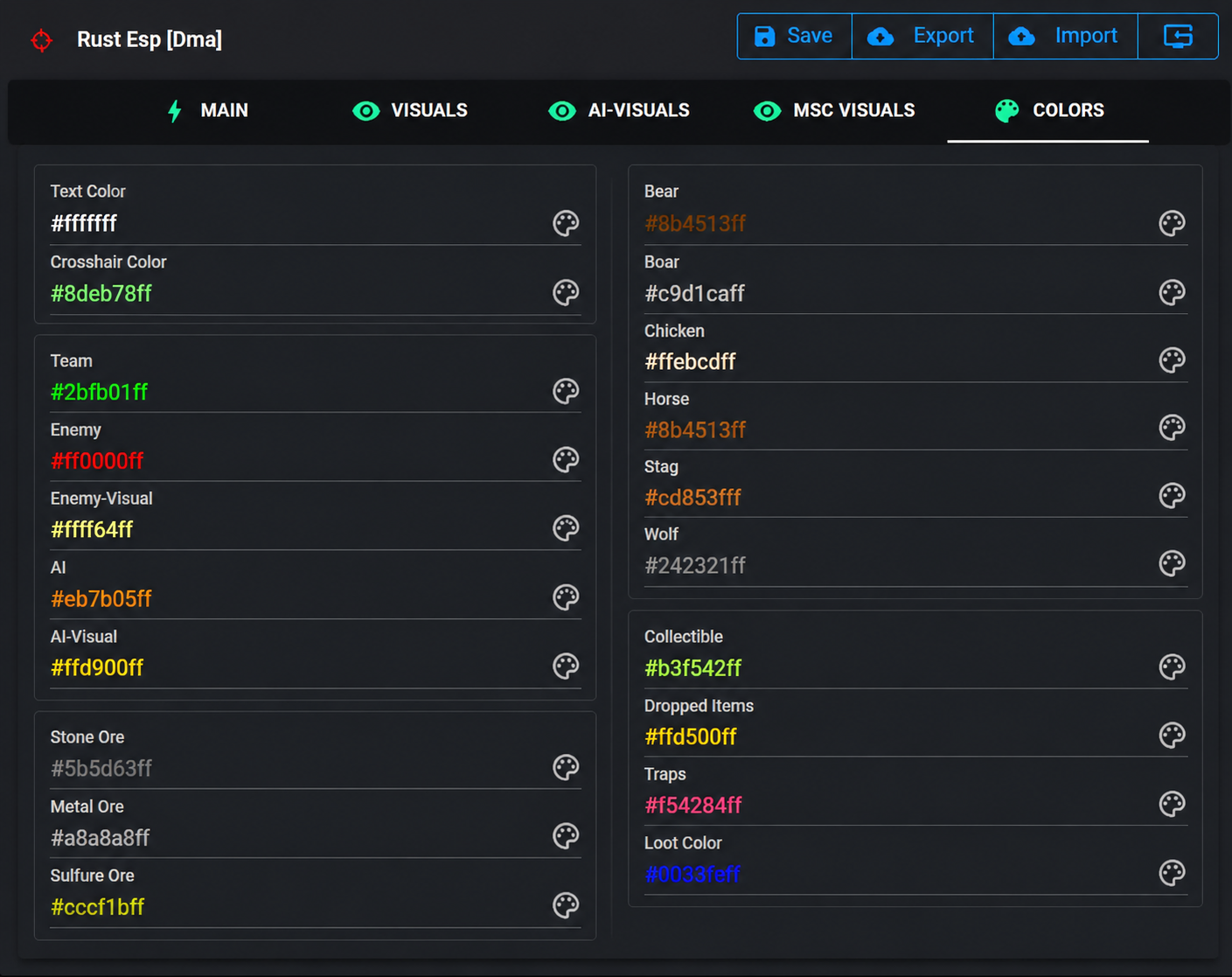Image resolution: width=1232 pixels, height=977 pixels.
Task: Save the current configuration
Action: [x=794, y=36]
